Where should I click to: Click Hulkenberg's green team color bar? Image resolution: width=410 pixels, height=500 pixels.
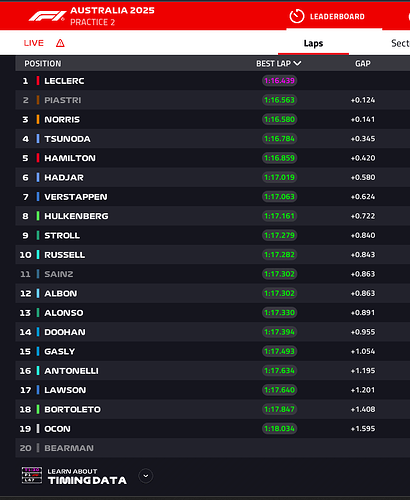coord(38,216)
